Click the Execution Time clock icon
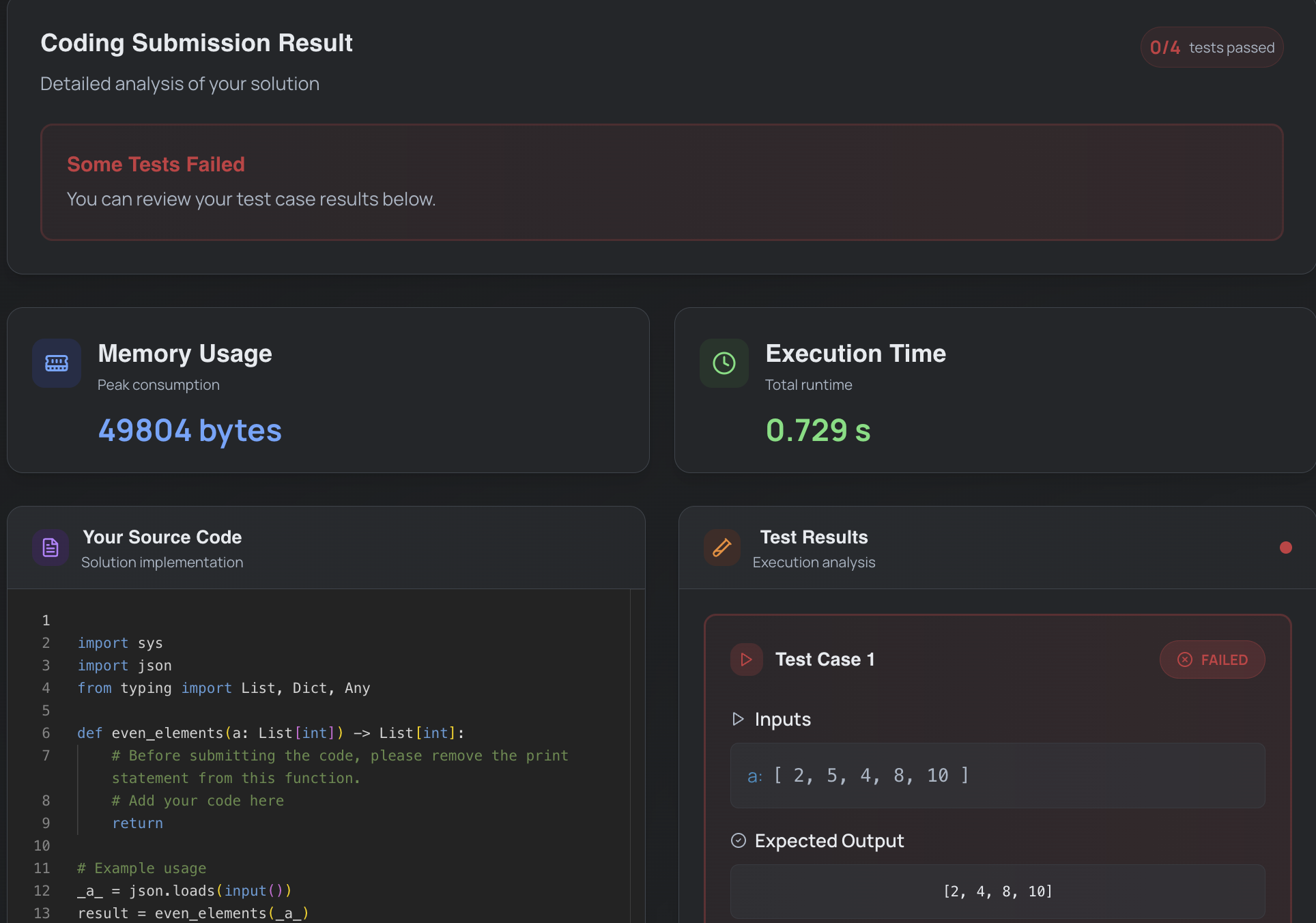This screenshot has width=1316, height=923. pyautogui.click(x=724, y=363)
